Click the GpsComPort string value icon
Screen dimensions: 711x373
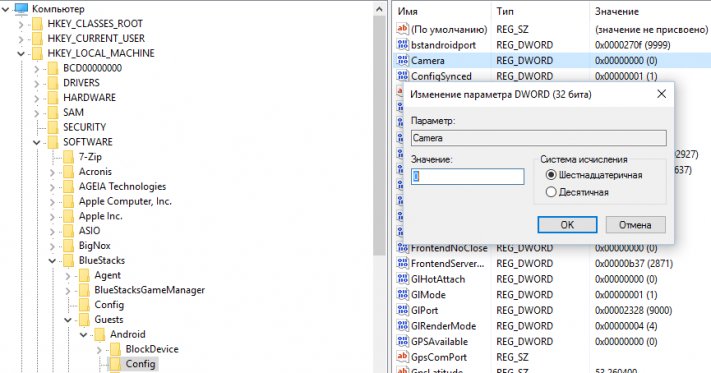402,356
